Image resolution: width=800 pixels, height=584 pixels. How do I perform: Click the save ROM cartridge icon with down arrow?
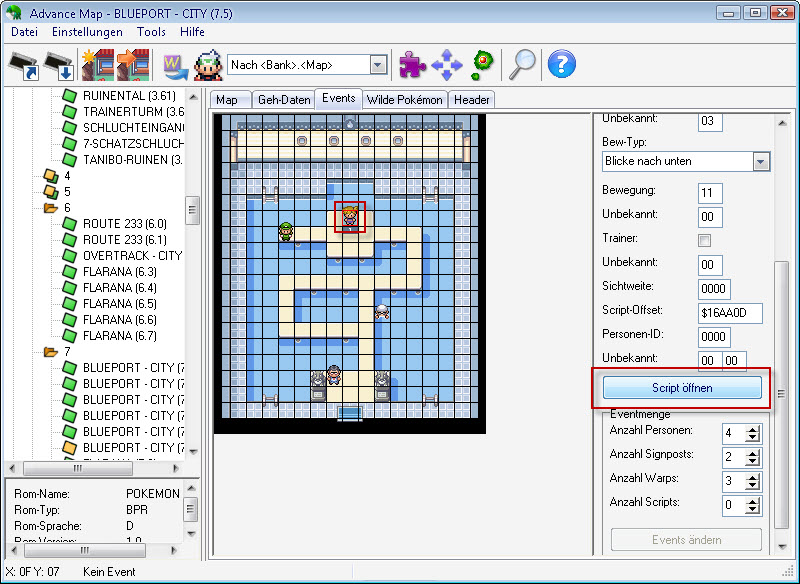tap(58, 65)
